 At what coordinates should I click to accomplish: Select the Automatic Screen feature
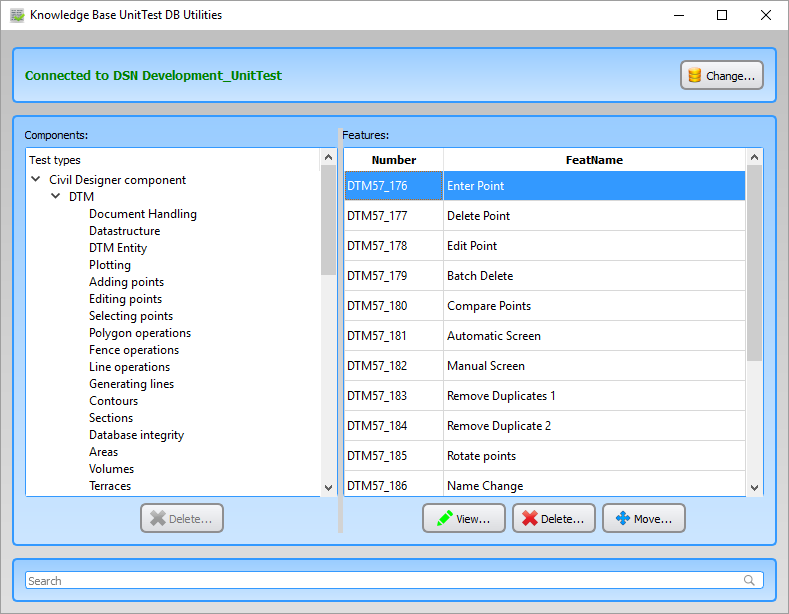coord(544,336)
